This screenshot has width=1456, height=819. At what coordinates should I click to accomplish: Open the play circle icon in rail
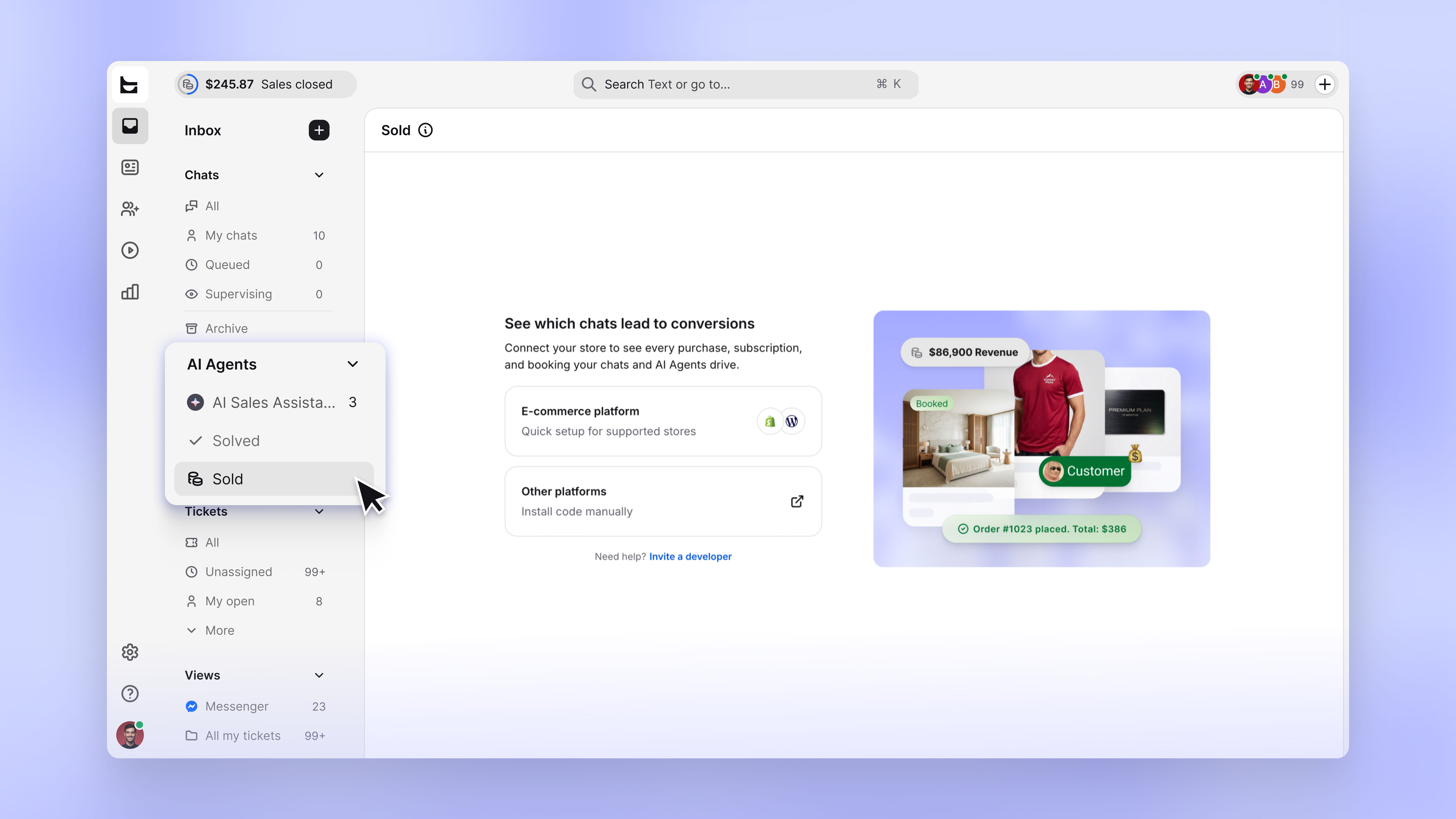pos(130,250)
